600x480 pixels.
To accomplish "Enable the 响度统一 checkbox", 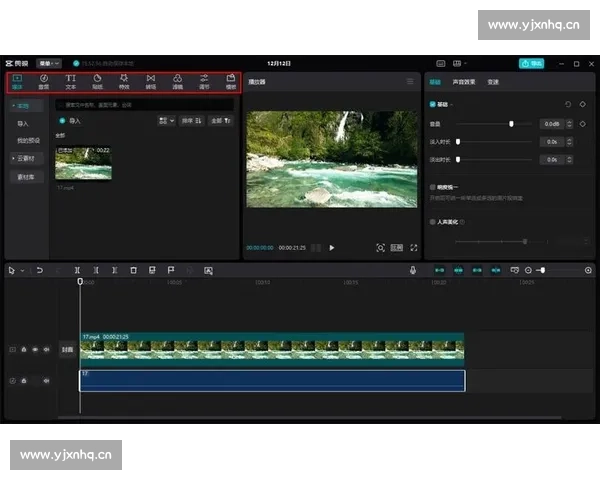I will (x=432, y=187).
